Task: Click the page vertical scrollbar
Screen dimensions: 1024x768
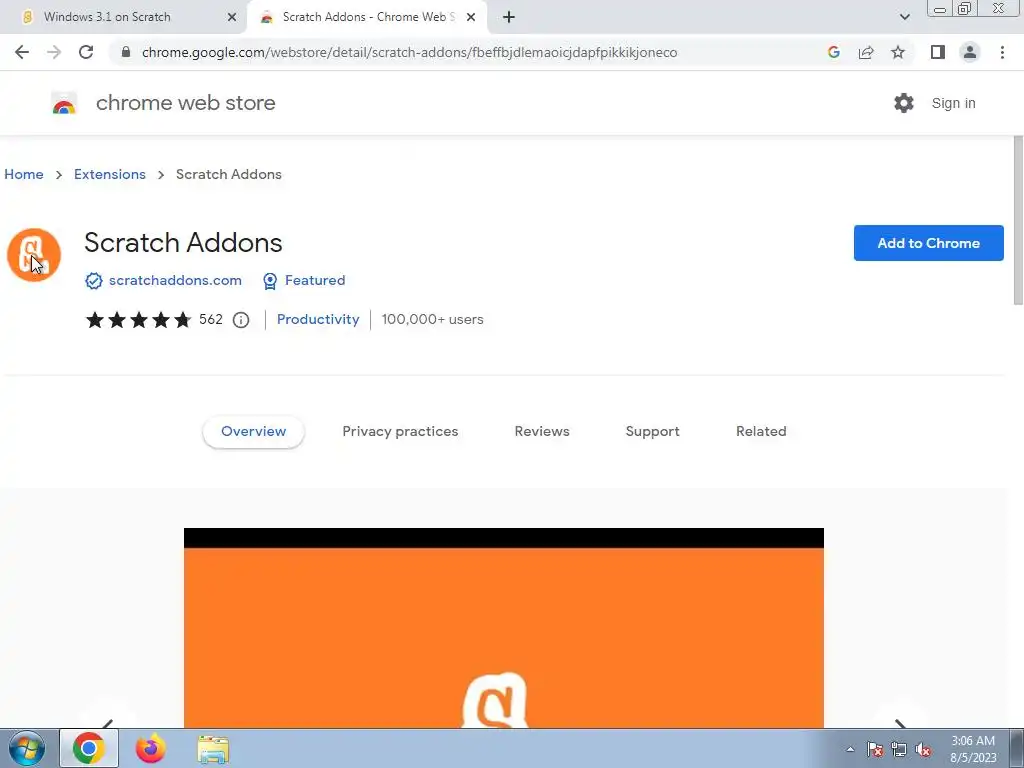Action: point(1018,220)
